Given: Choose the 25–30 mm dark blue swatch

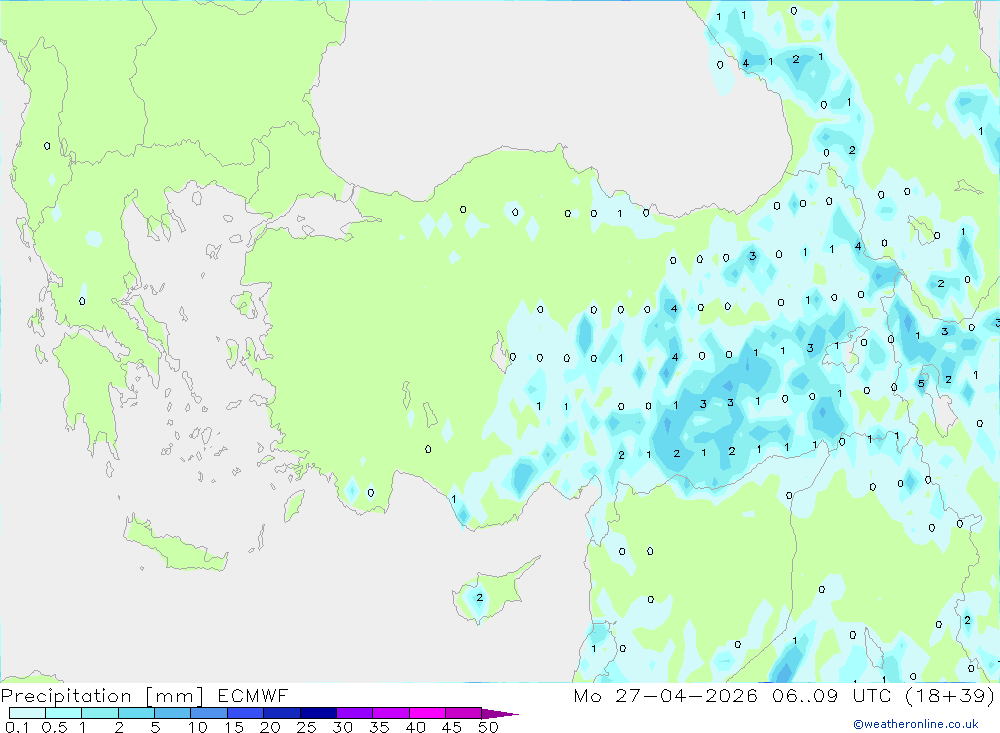Looking at the screenshot, I should [318, 713].
